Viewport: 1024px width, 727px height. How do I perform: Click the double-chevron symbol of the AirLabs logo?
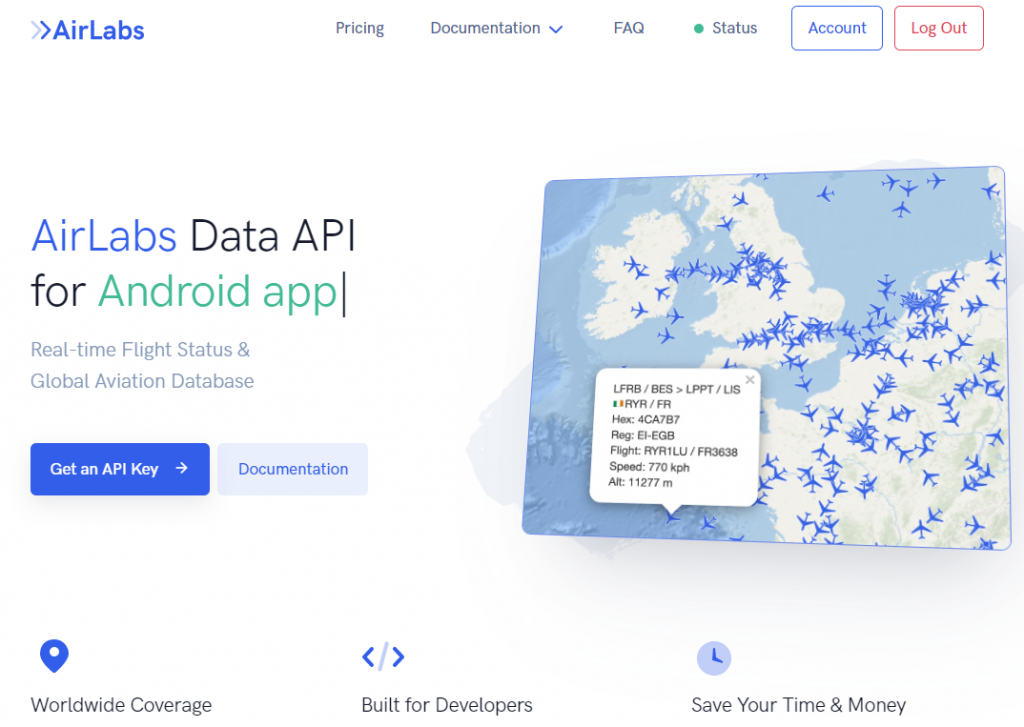coord(39,28)
